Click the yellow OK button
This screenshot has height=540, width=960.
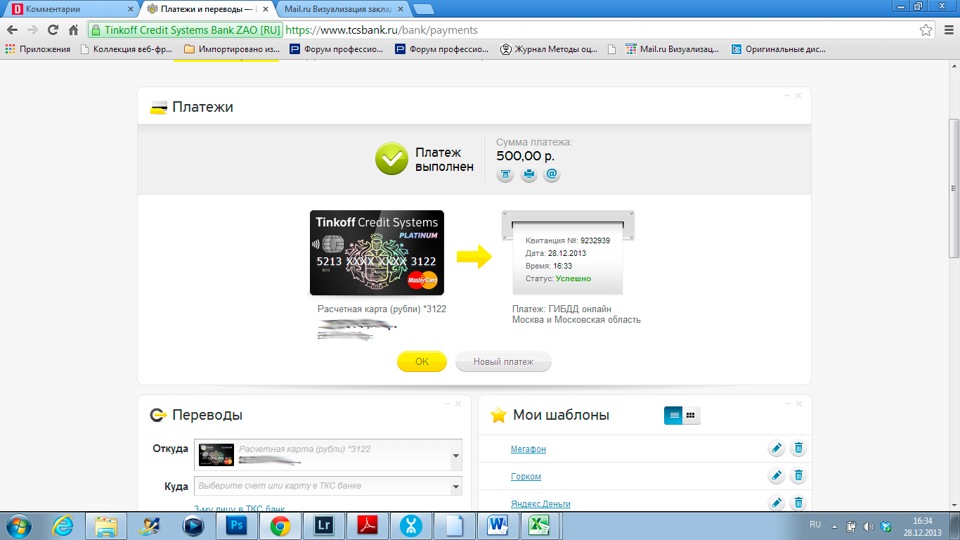(x=422, y=362)
